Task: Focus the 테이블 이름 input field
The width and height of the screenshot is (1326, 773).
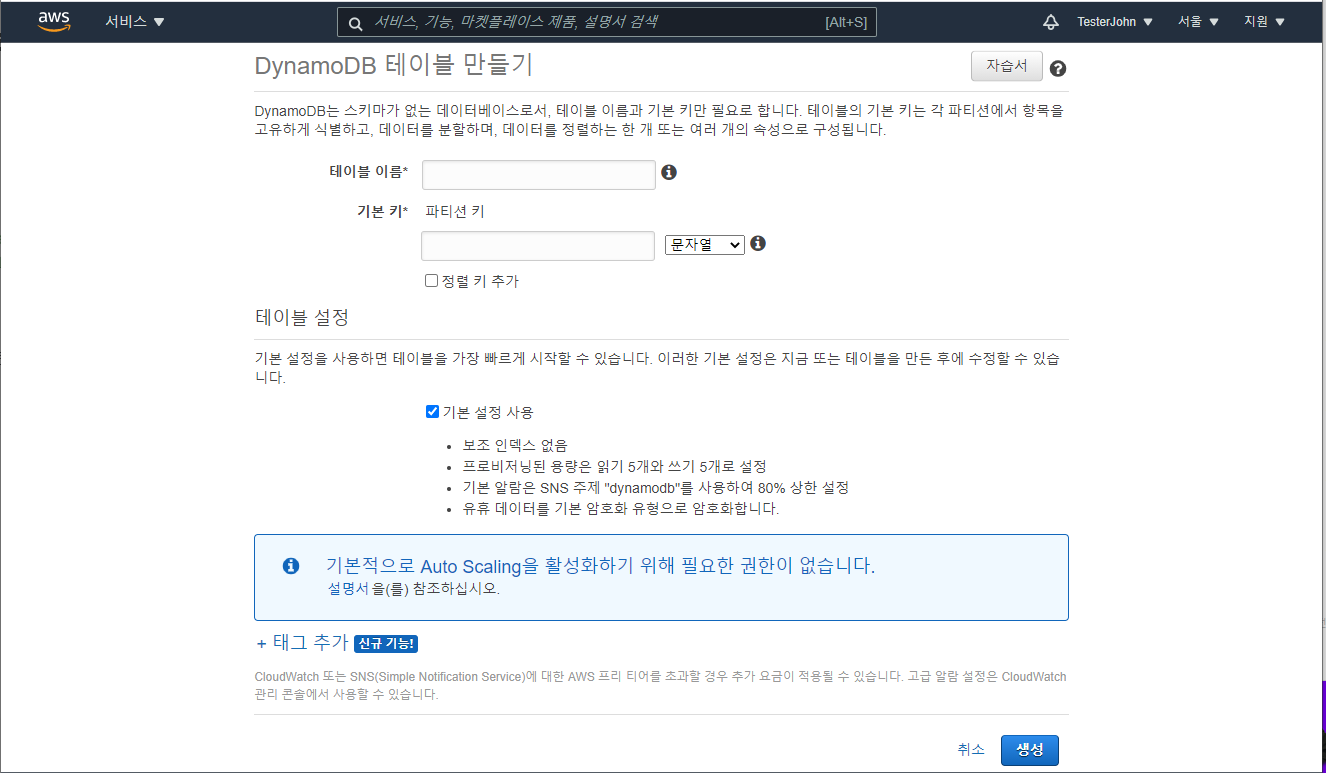Action: [539, 174]
